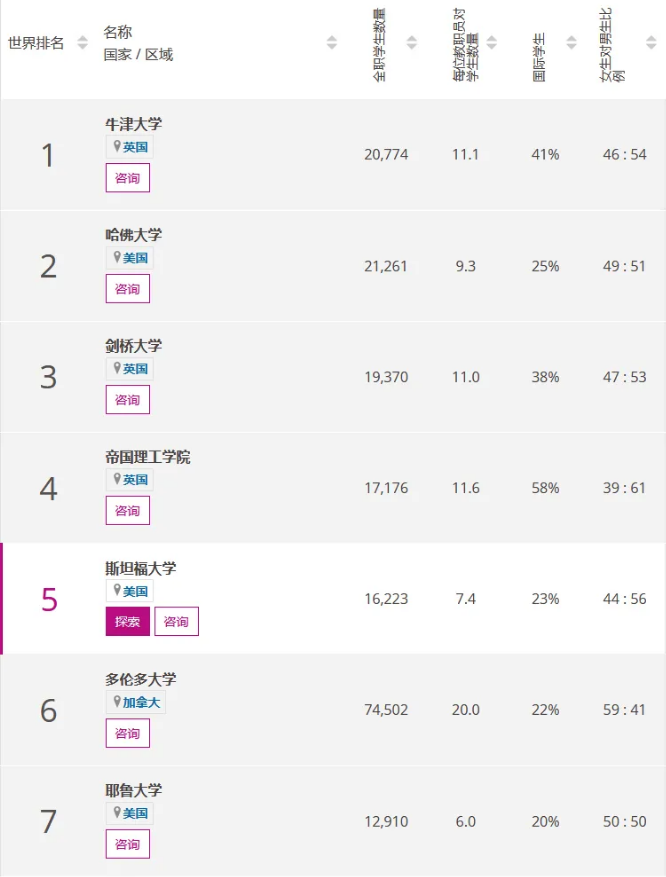The height and width of the screenshot is (877, 666).
Task: Click 咨询 button under 牛津大学
Action: click(127, 178)
